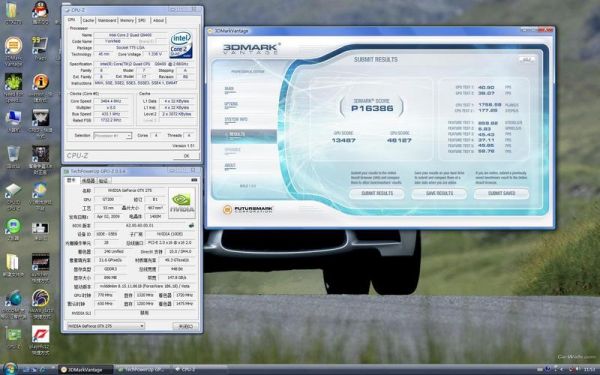Open the red-striped playerfs desktop shortcut
This screenshot has width=600, height=375.
point(41,335)
